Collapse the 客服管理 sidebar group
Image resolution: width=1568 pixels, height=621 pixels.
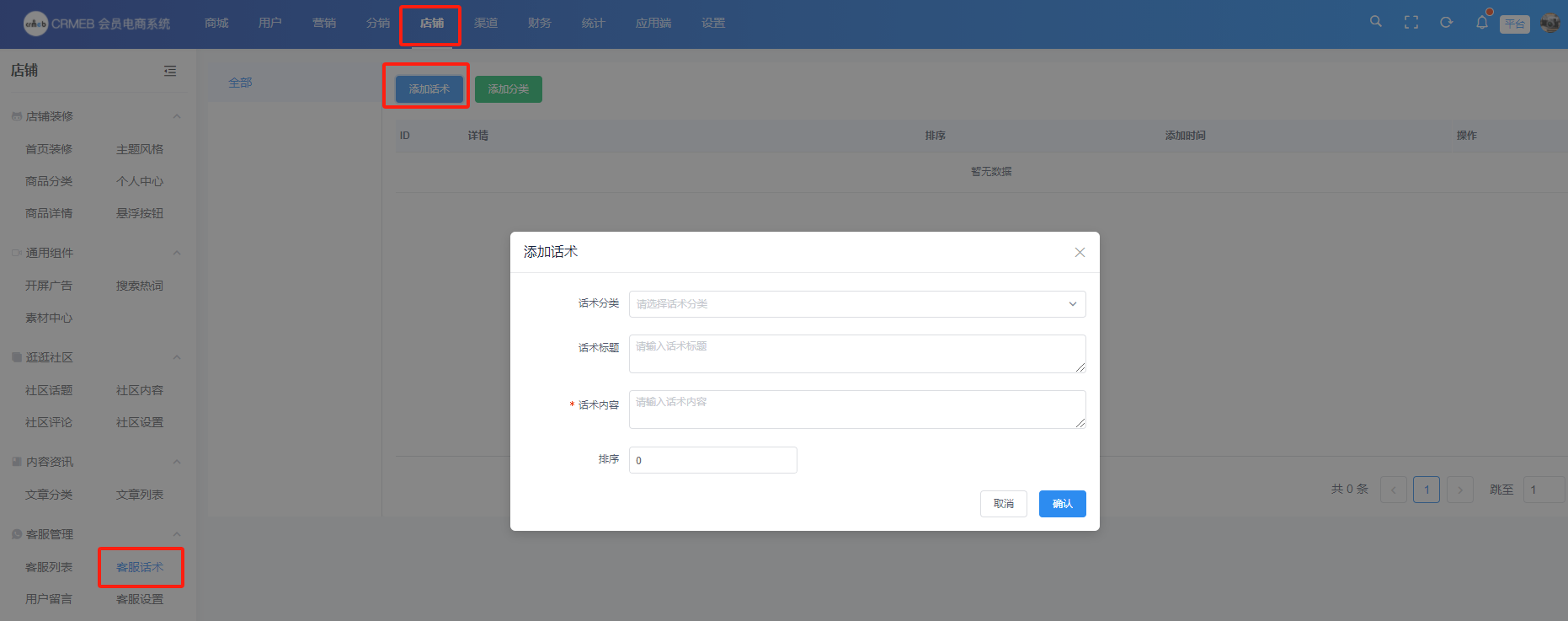tap(177, 534)
